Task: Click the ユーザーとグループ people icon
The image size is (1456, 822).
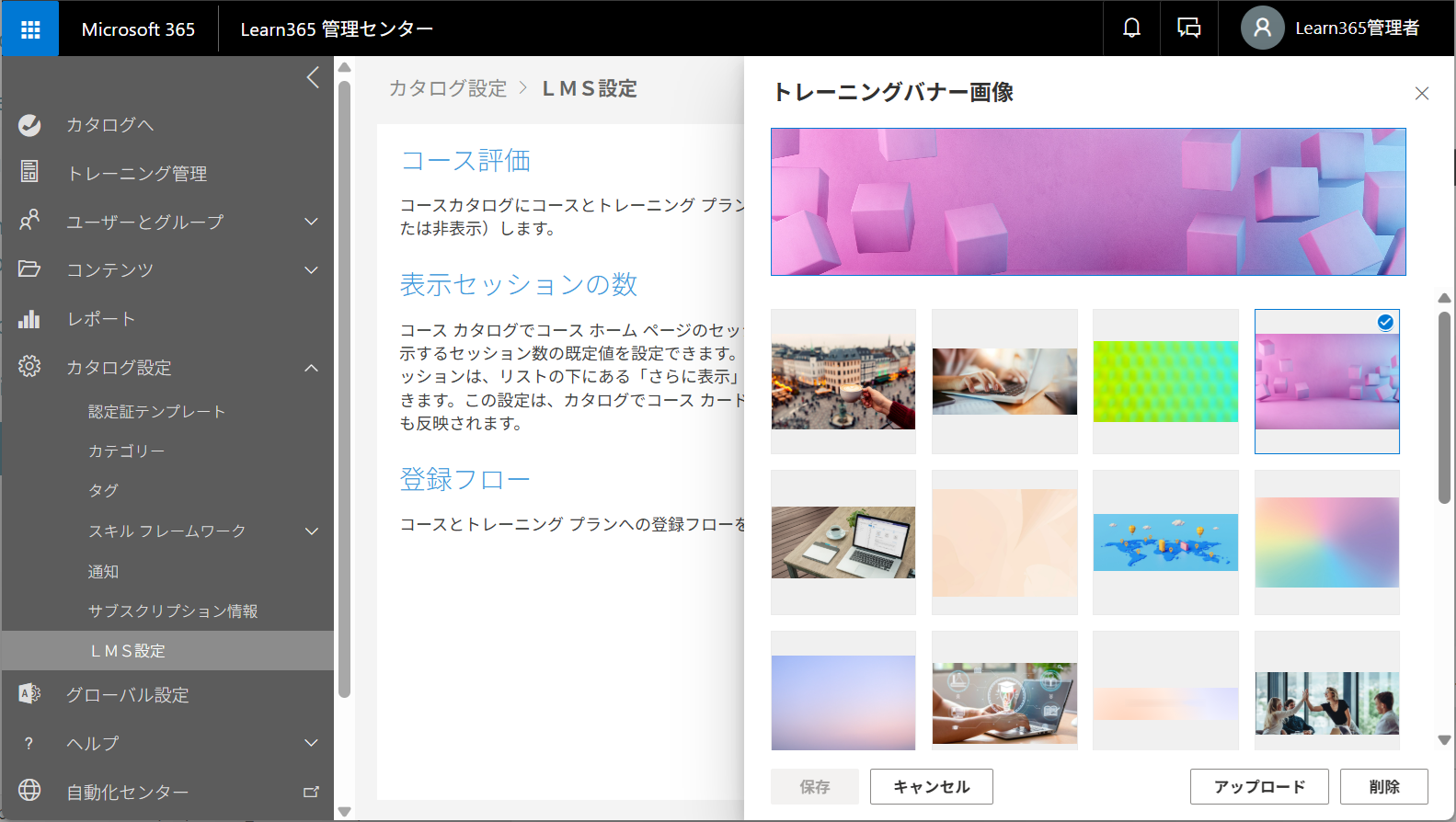Action: (x=29, y=221)
